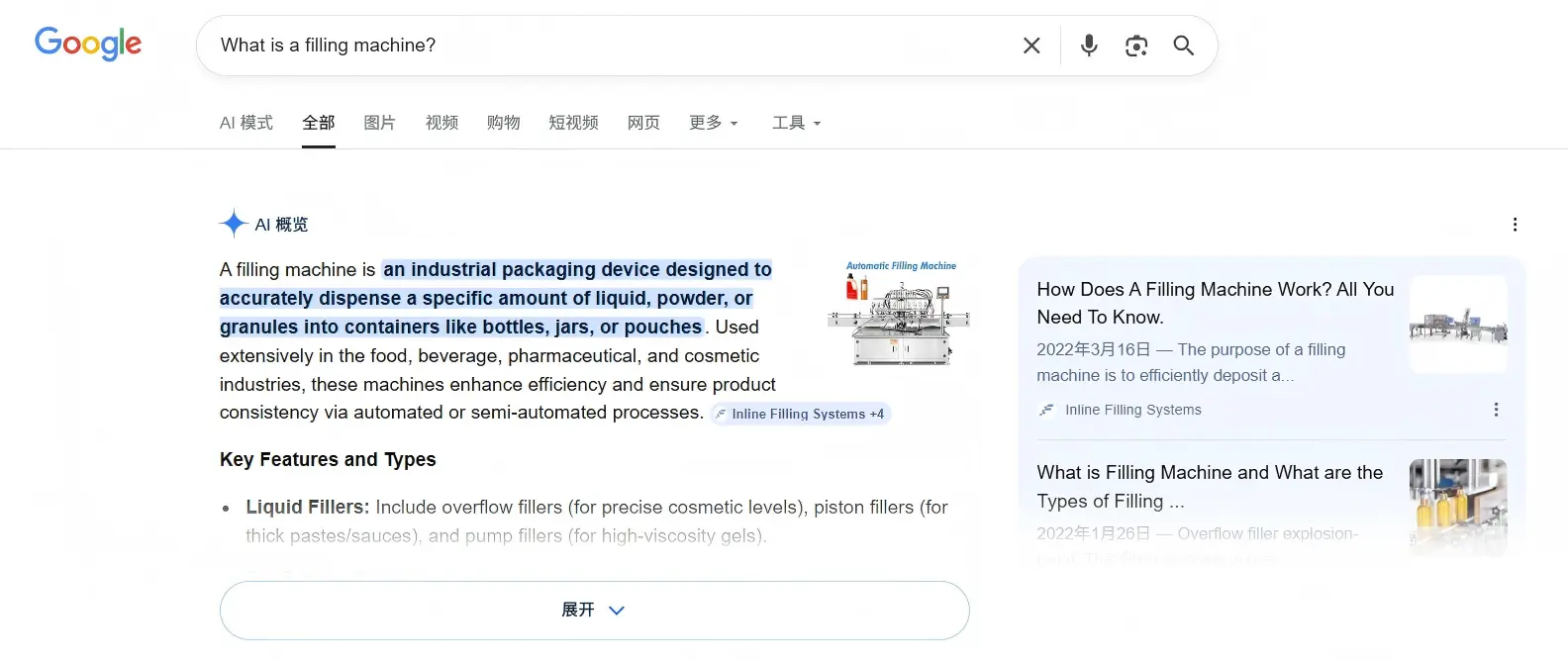Select the 全部 tab
Viewport: 1568px width, 661px height.
coord(319,123)
